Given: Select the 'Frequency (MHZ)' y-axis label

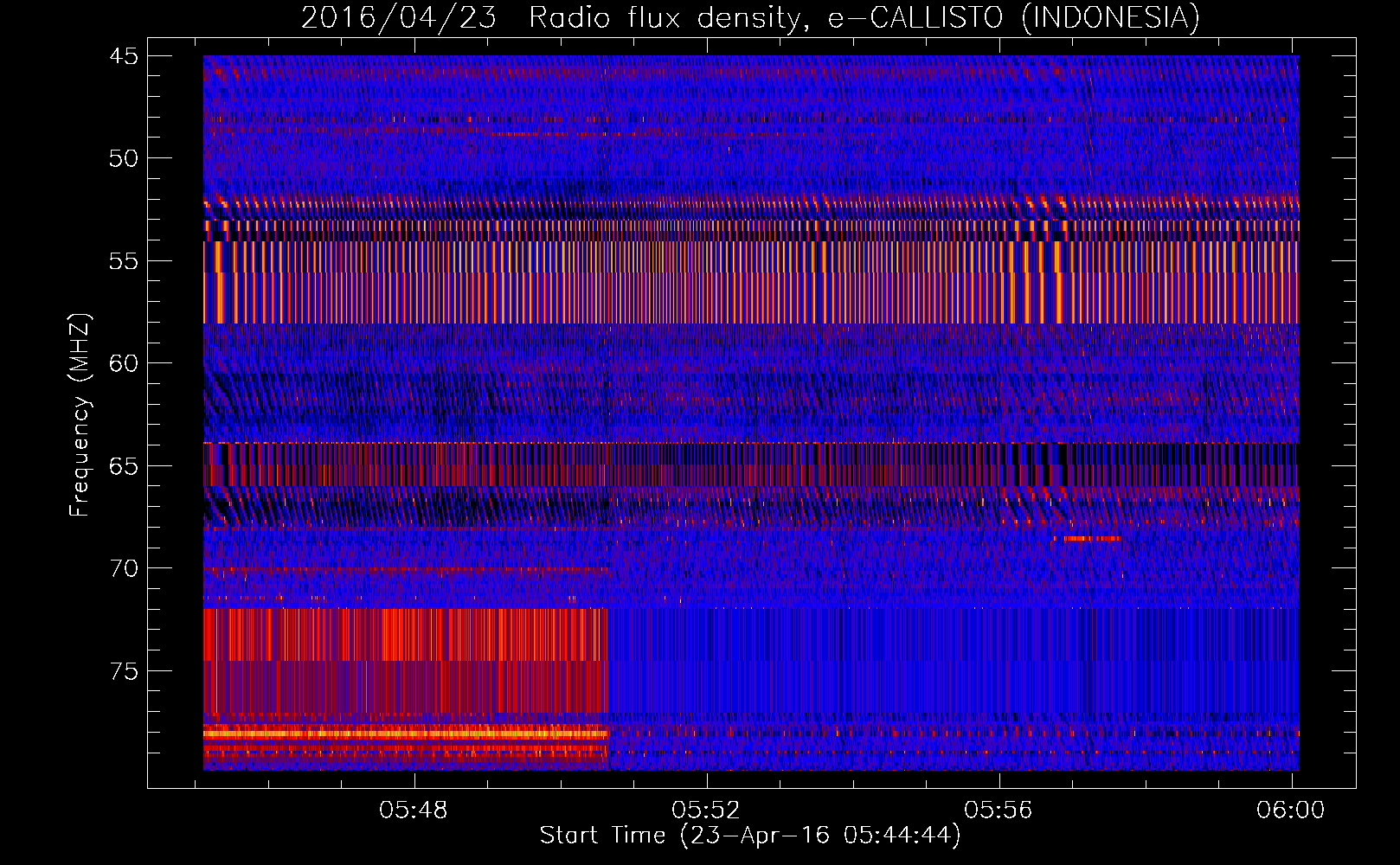Looking at the screenshot, I should [x=80, y=415].
